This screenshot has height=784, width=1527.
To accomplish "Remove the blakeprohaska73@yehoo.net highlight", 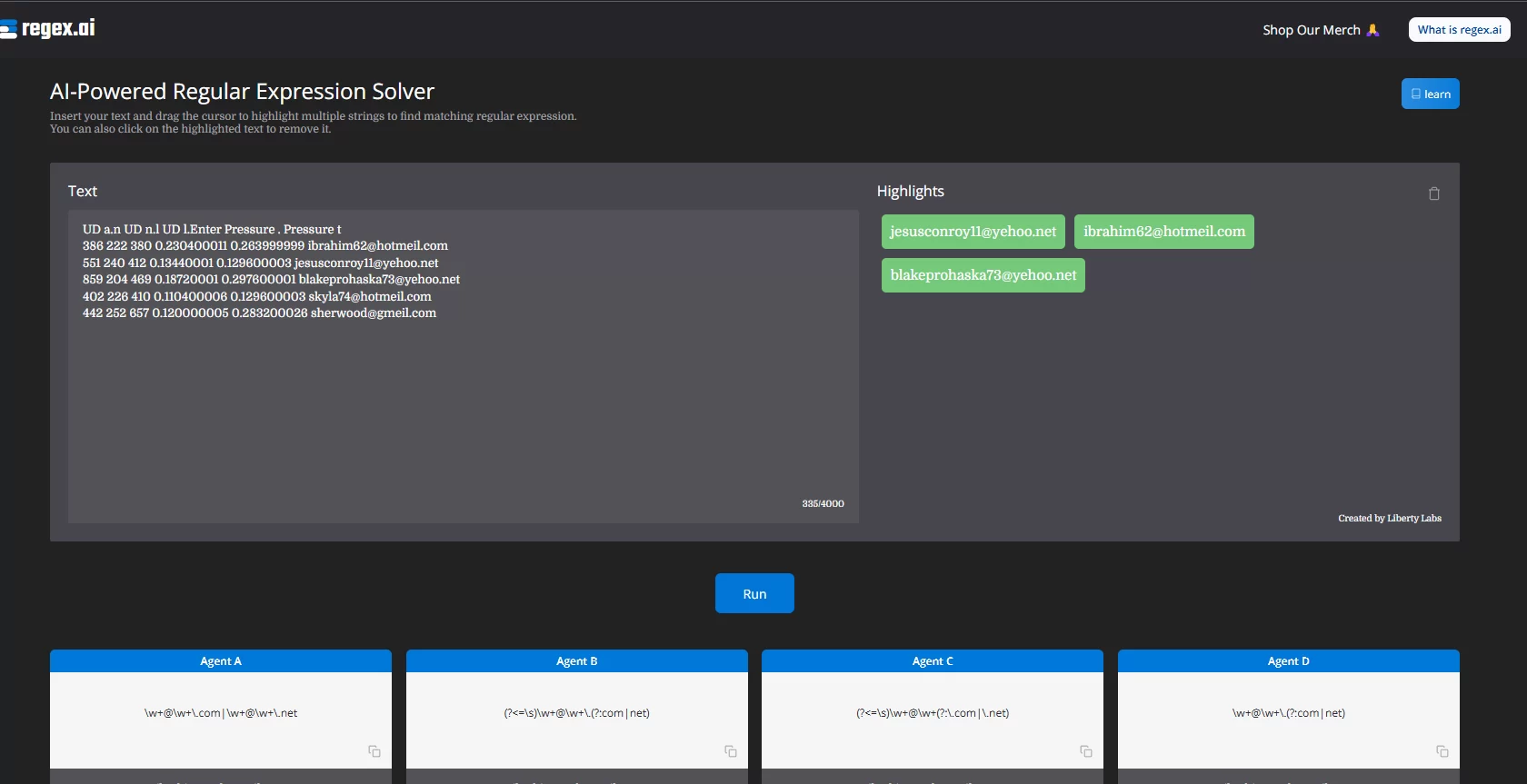I will click(983, 275).
